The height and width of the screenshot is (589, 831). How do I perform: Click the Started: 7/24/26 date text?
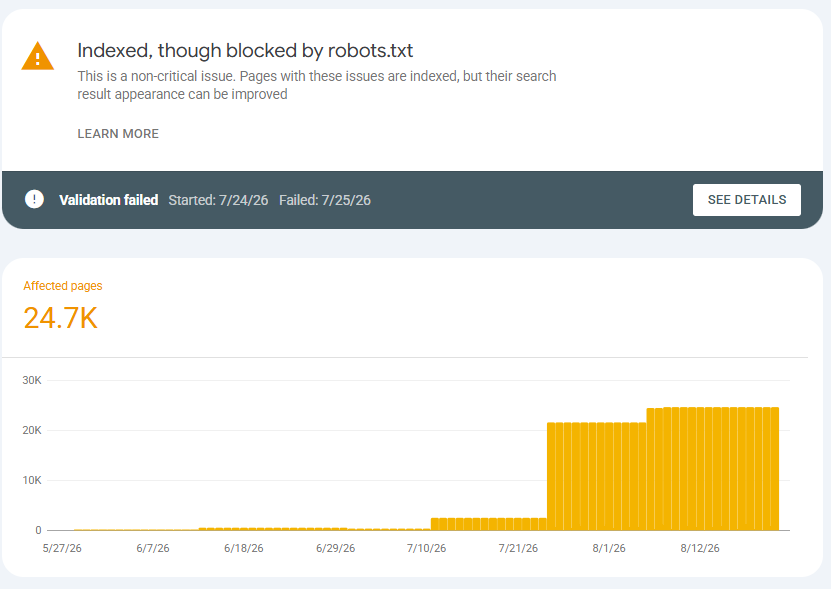tap(218, 200)
